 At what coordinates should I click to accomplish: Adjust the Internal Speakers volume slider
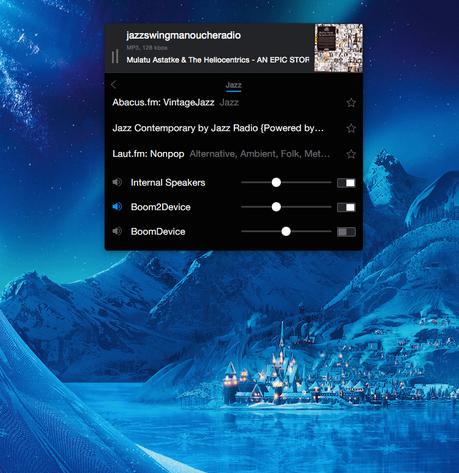click(x=286, y=182)
